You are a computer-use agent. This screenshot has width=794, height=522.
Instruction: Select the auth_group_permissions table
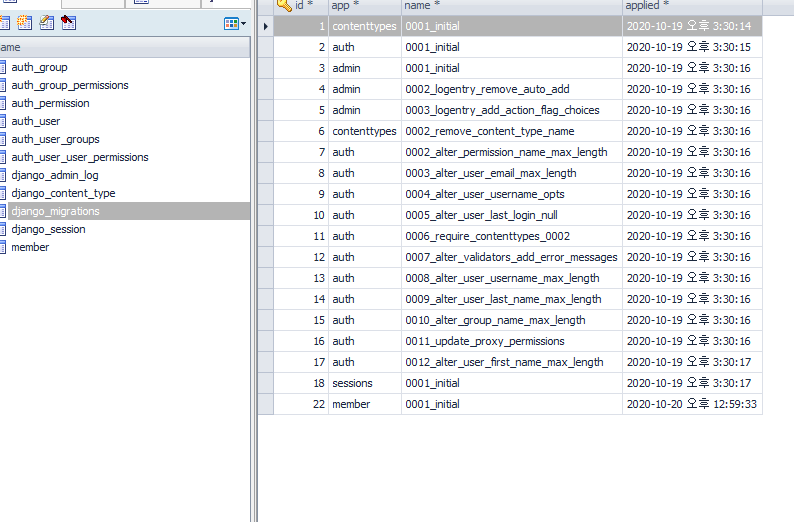pyautogui.click(x=70, y=85)
